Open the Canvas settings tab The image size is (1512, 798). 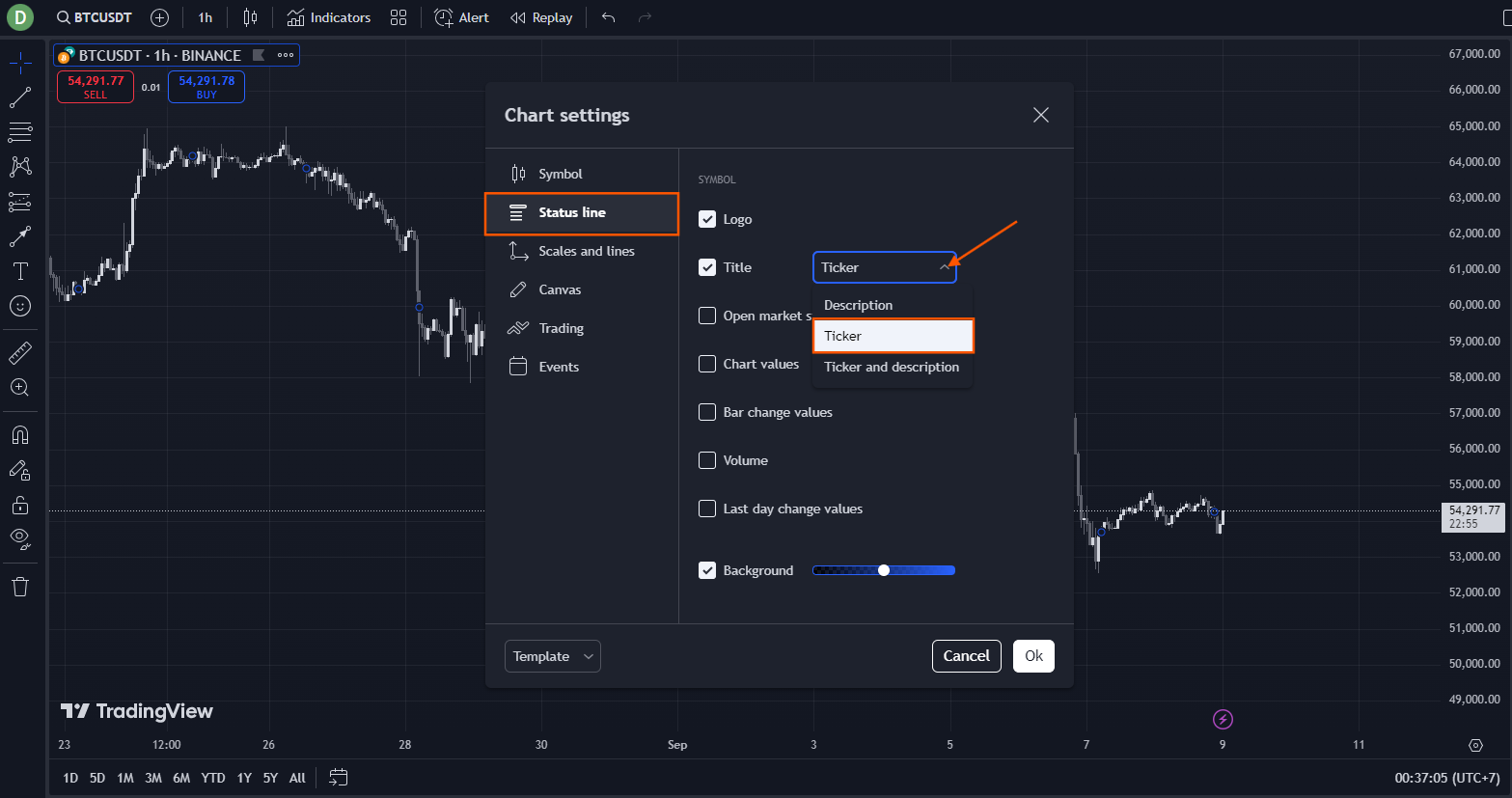(582, 289)
